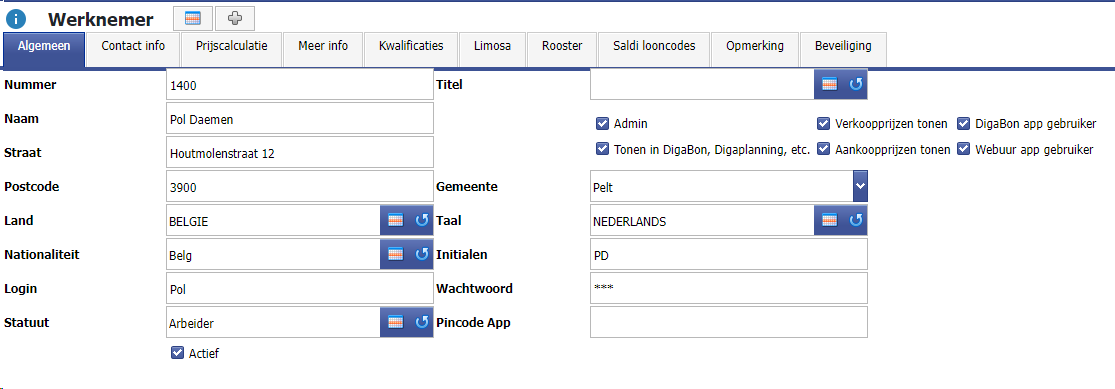Click the Nummer field containing 1400
Viewport: 1115px width, 389px height.
pyautogui.click(x=299, y=85)
